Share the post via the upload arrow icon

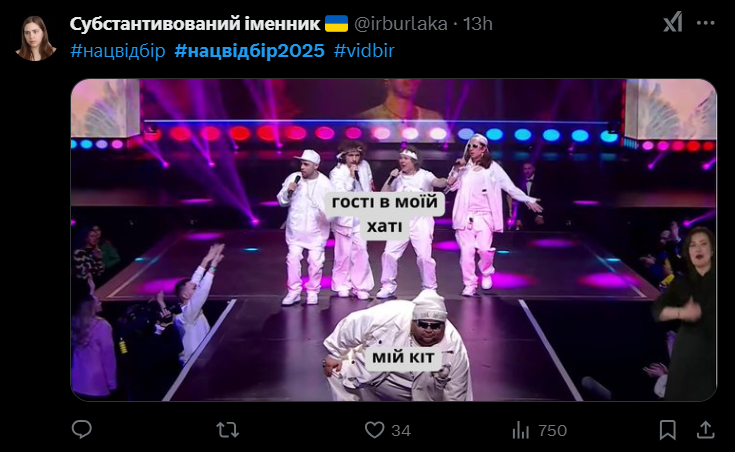click(x=705, y=429)
